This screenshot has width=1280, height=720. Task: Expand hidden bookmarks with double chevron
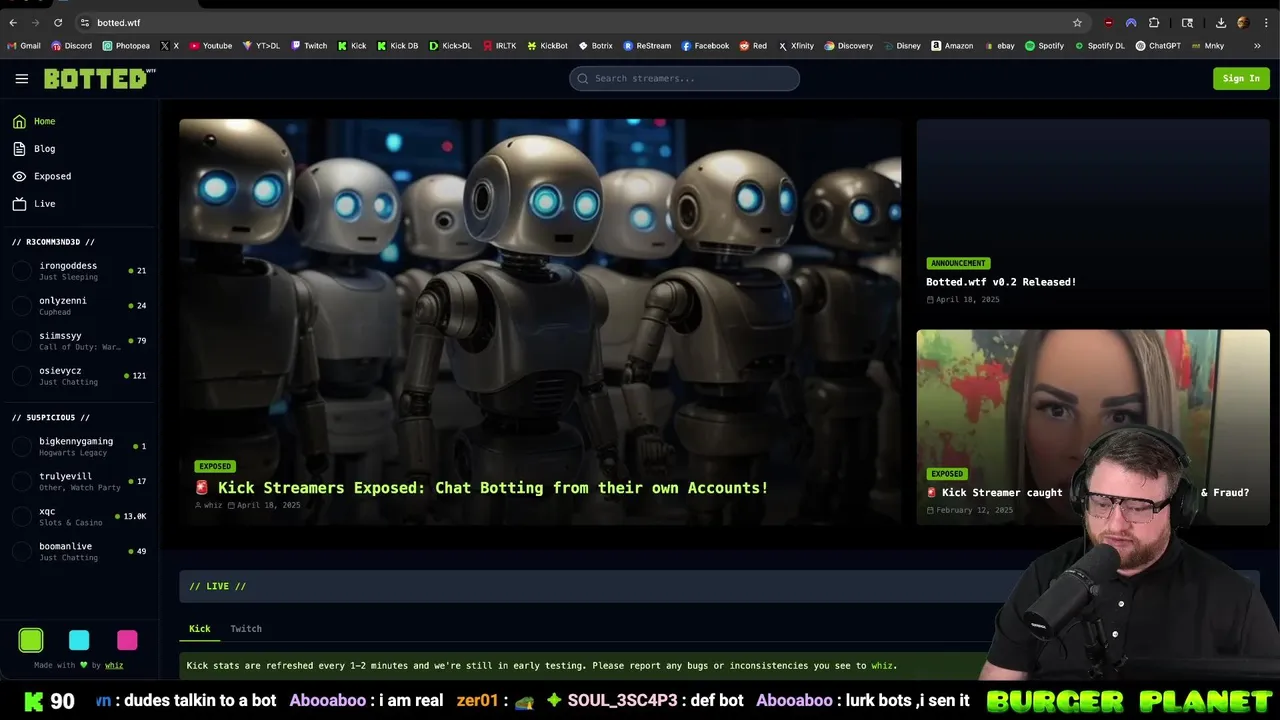(x=1257, y=46)
